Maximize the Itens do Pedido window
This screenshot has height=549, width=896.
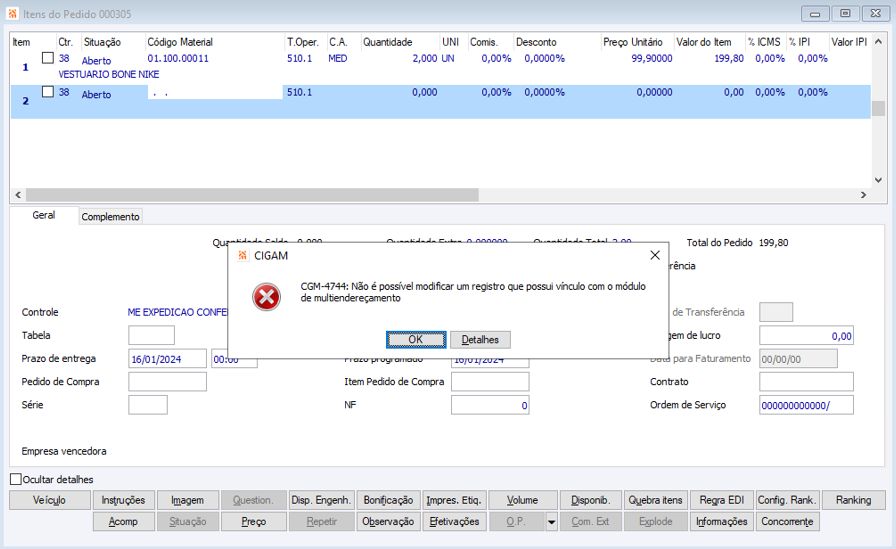845,14
